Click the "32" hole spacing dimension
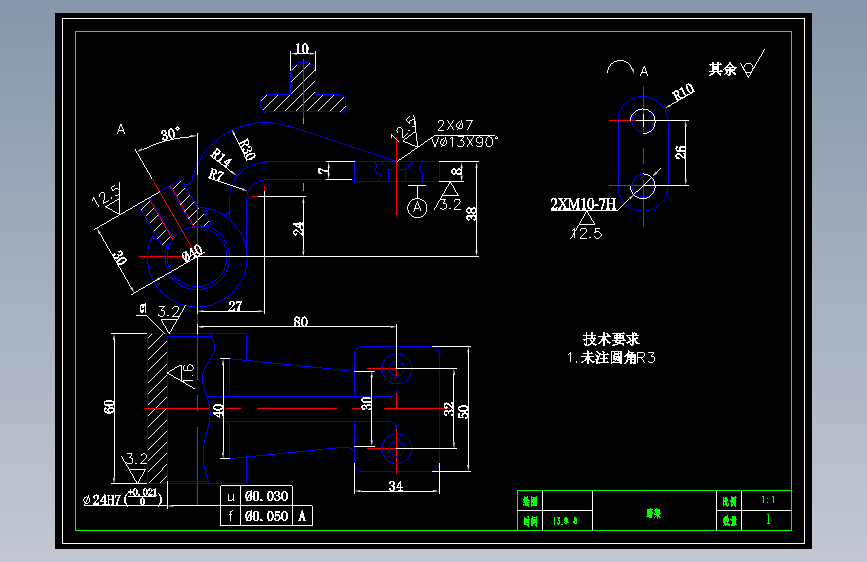Screen dimensions: 867x562 (448, 409)
